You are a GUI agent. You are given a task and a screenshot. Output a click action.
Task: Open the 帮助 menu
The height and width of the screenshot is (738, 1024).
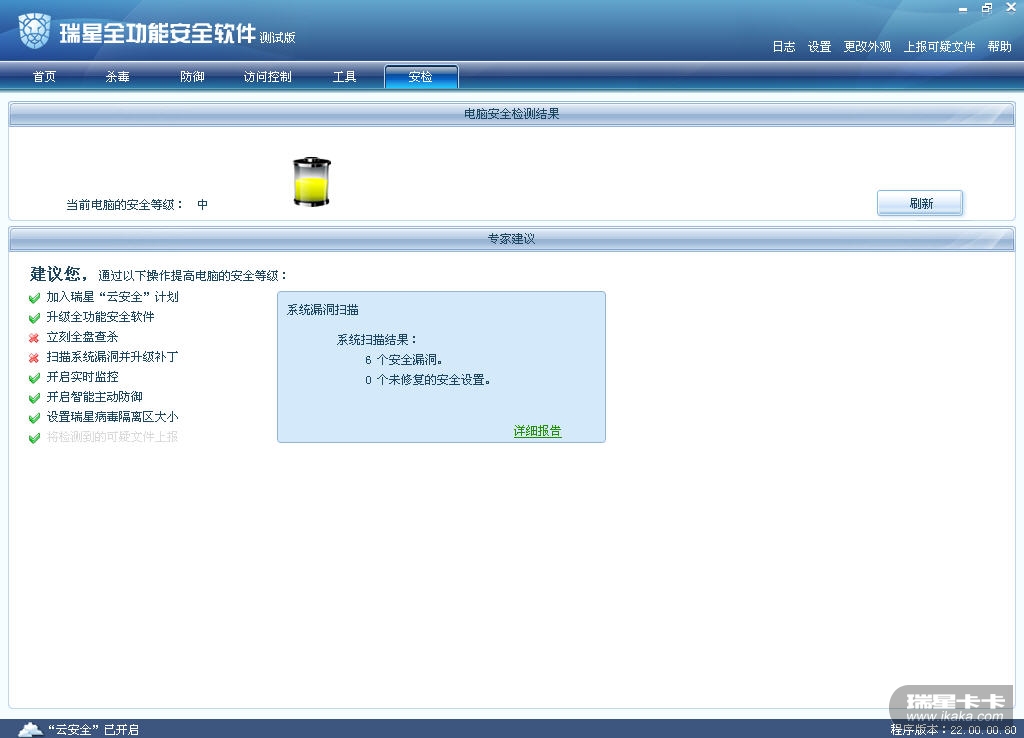1000,46
